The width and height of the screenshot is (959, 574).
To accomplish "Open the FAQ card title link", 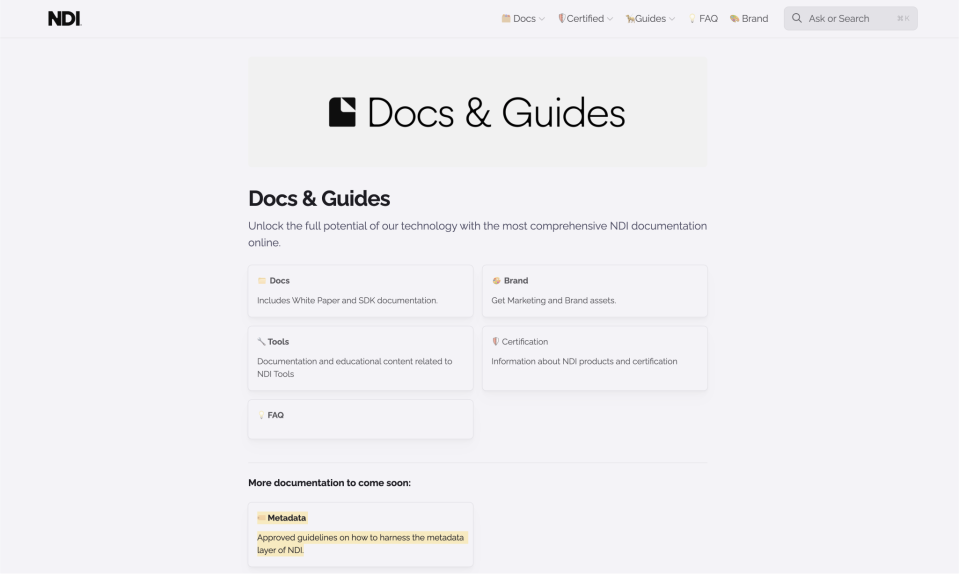I will point(275,415).
